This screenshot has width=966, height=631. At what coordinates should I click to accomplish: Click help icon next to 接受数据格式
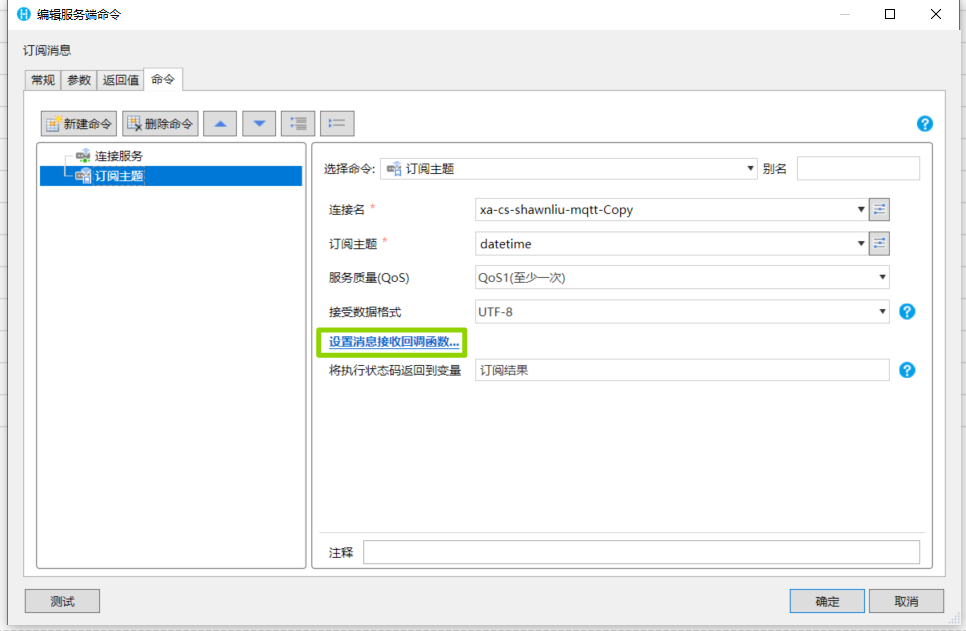click(907, 311)
